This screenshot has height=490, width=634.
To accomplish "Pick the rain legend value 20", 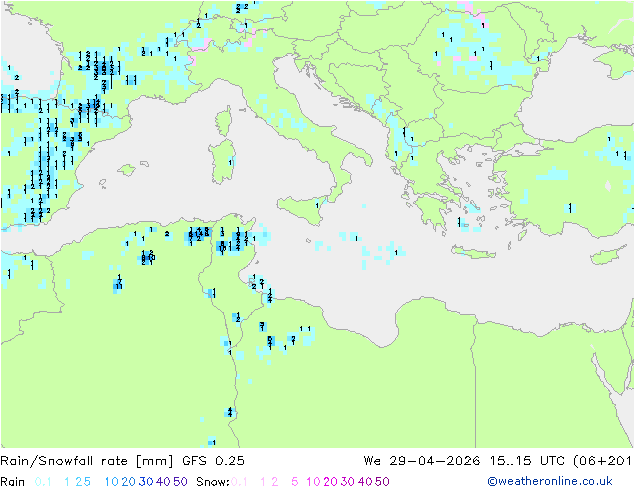I will [128, 482].
